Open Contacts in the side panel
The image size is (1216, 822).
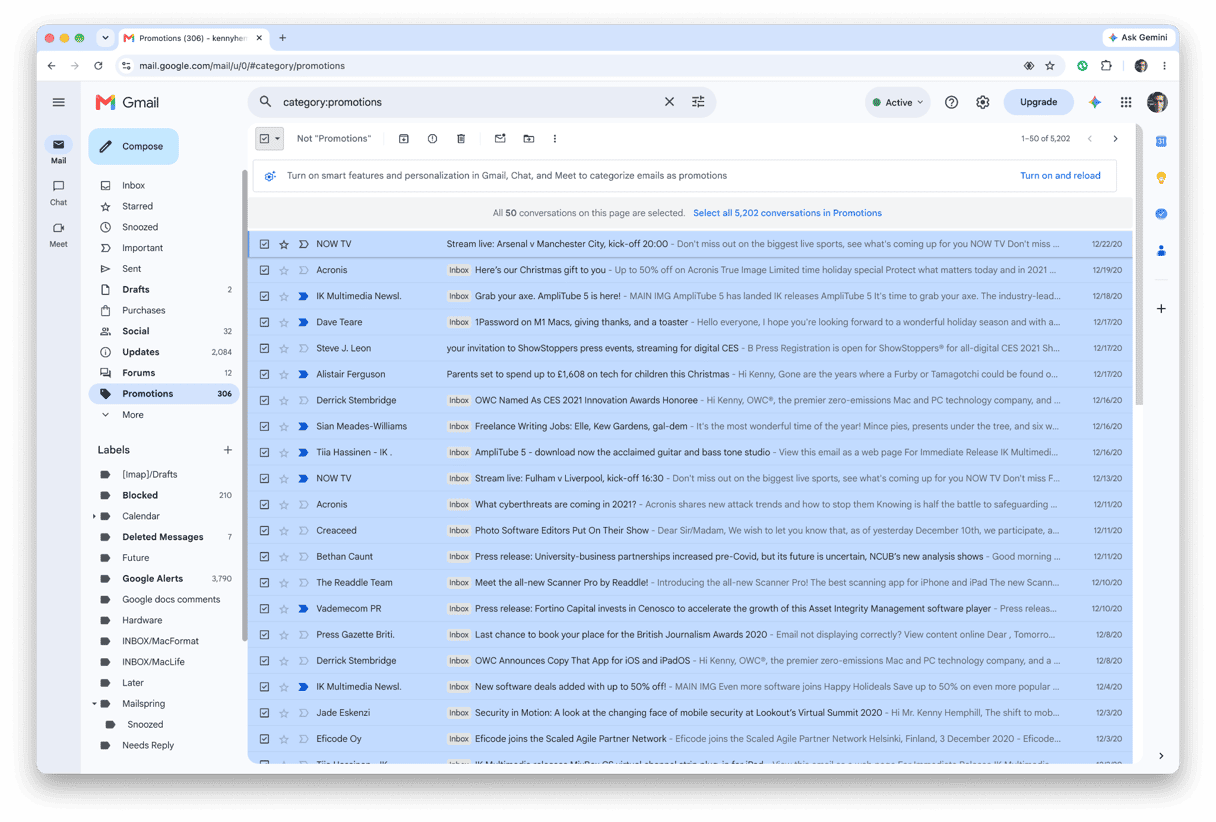[1161, 250]
